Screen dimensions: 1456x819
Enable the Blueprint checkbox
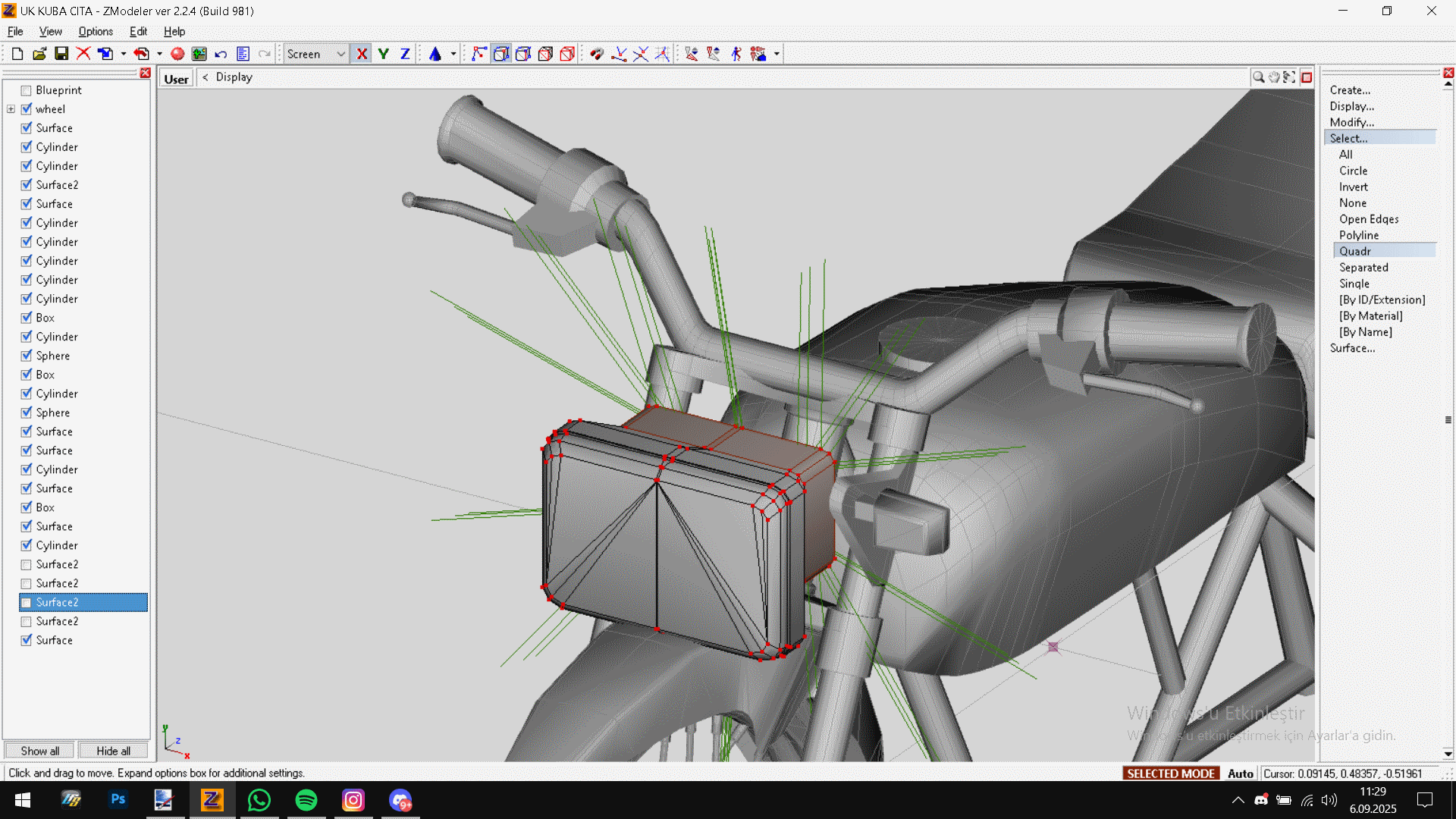(27, 90)
